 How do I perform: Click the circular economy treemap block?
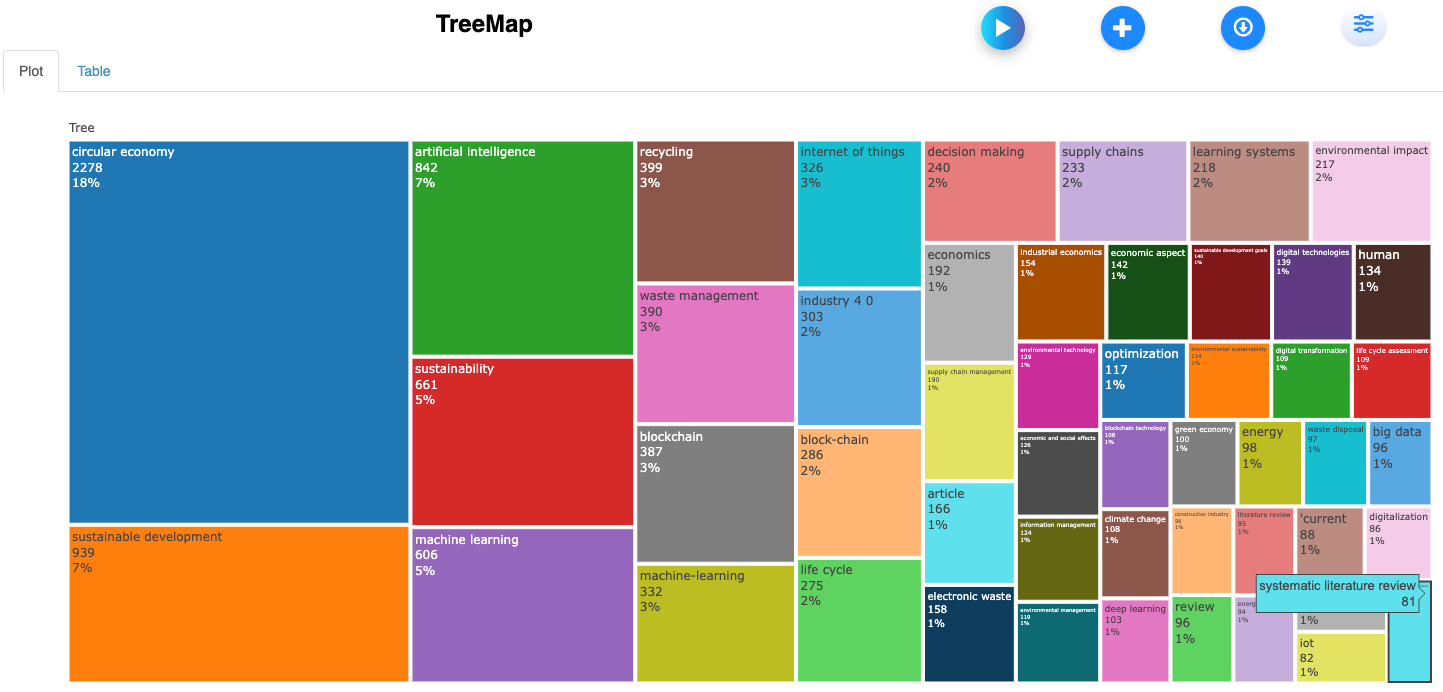coord(238,332)
